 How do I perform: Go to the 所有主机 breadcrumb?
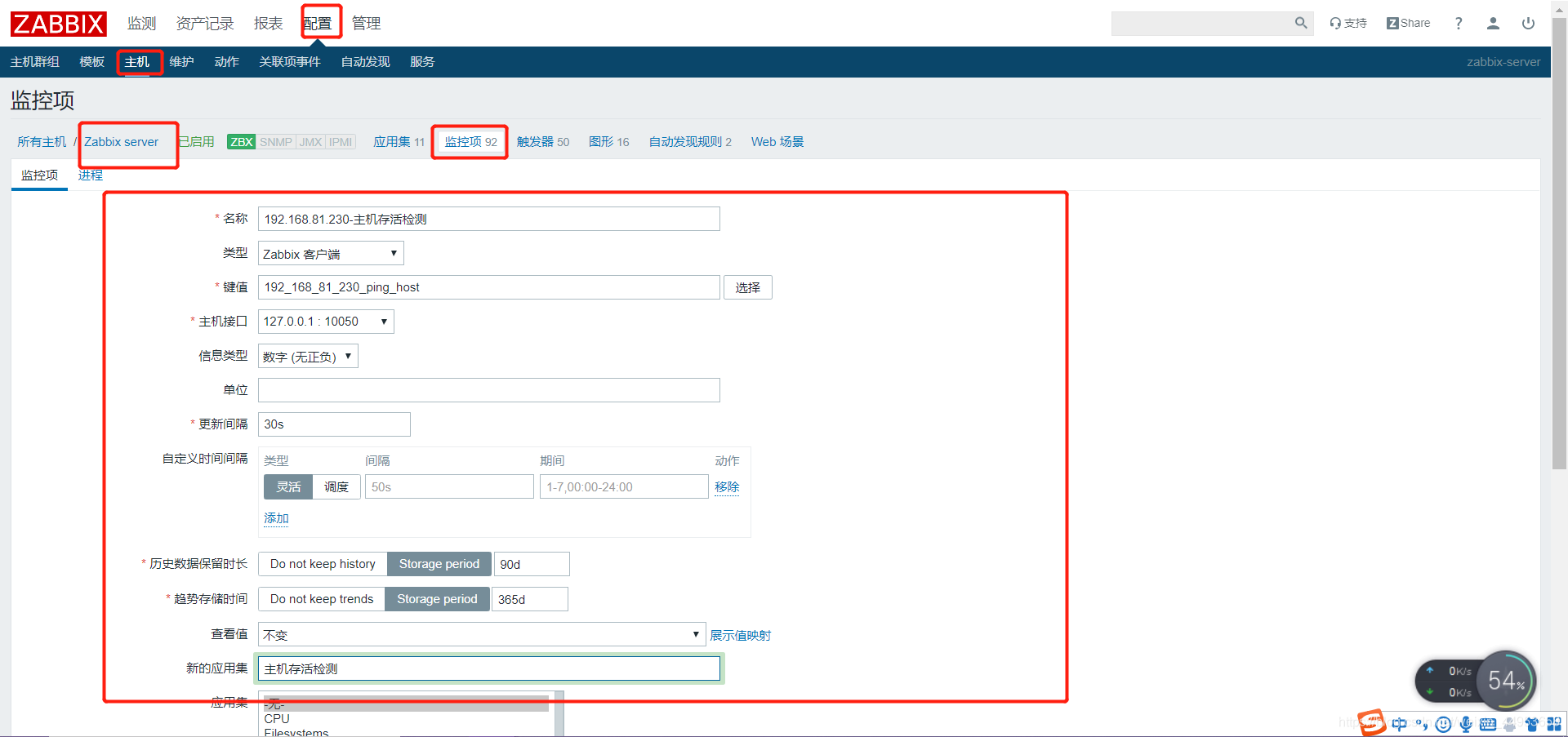pyautogui.click(x=42, y=142)
